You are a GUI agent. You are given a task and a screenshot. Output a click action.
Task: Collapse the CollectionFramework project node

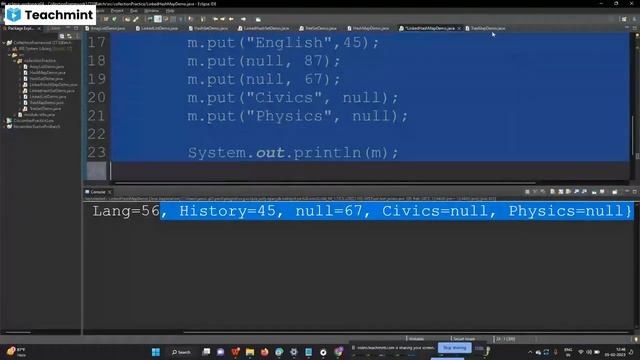point(4,42)
